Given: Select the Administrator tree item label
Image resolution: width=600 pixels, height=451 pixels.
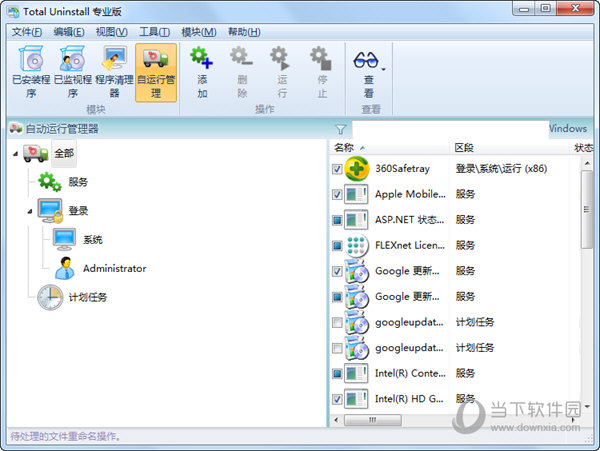Looking at the screenshot, I should pyautogui.click(x=115, y=269).
